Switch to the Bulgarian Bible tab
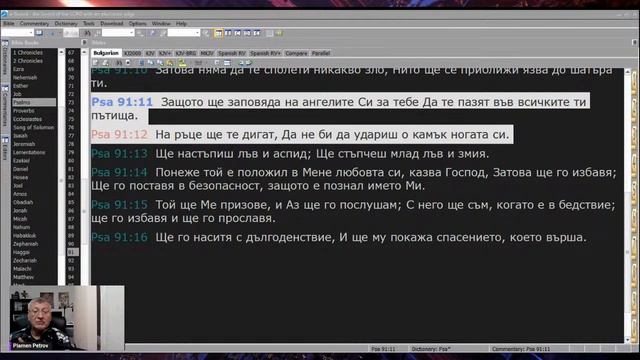 pyautogui.click(x=106, y=53)
